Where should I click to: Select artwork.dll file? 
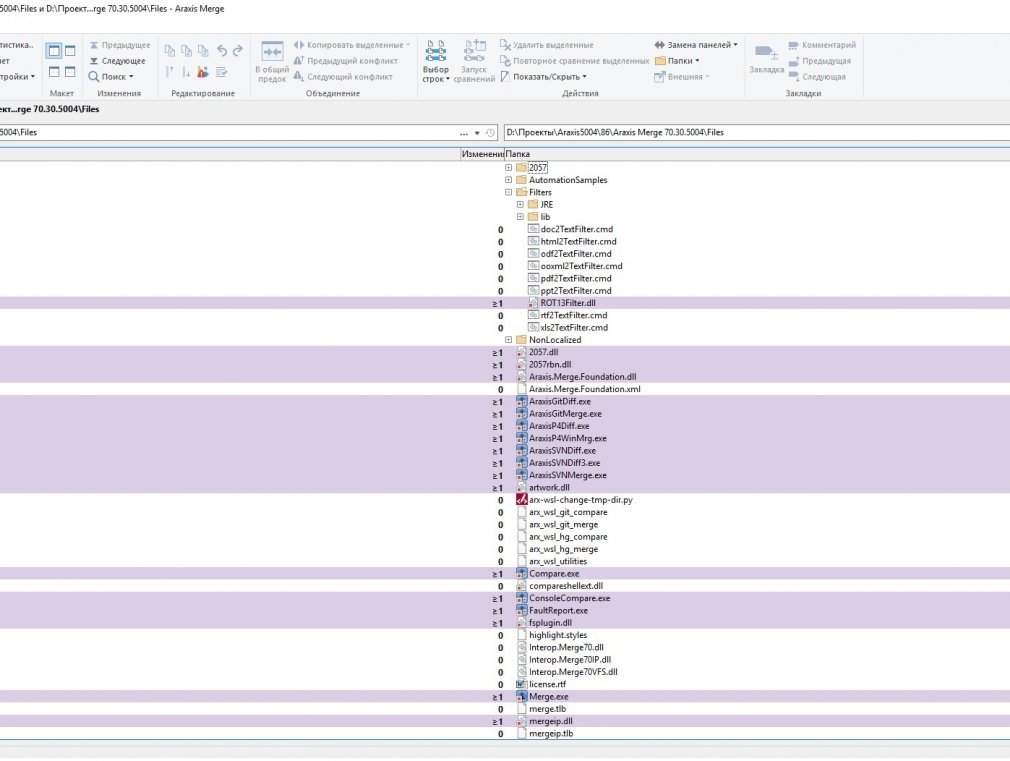click(x=549, y=488)
